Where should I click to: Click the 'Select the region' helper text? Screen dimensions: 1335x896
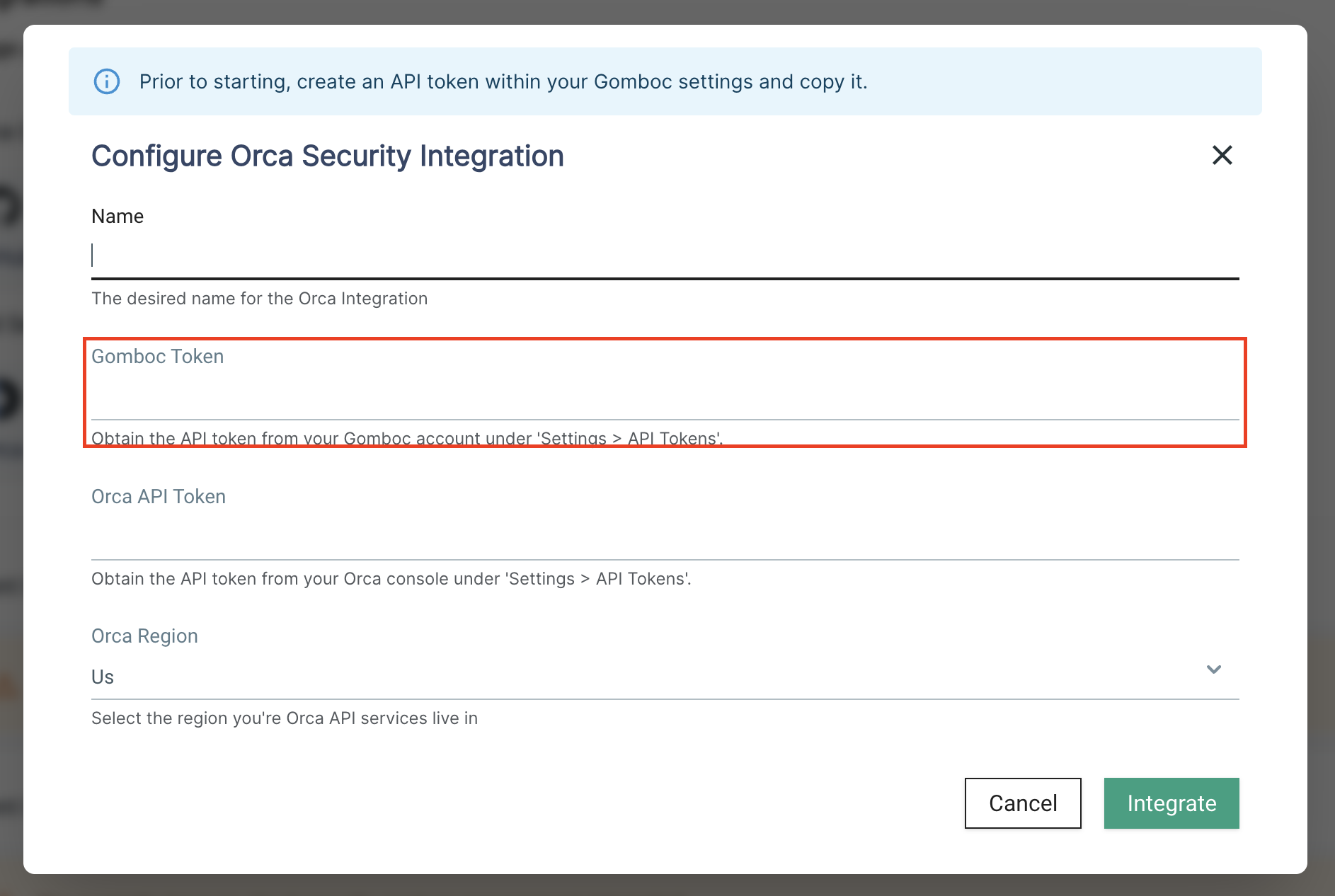coord(285,718)
